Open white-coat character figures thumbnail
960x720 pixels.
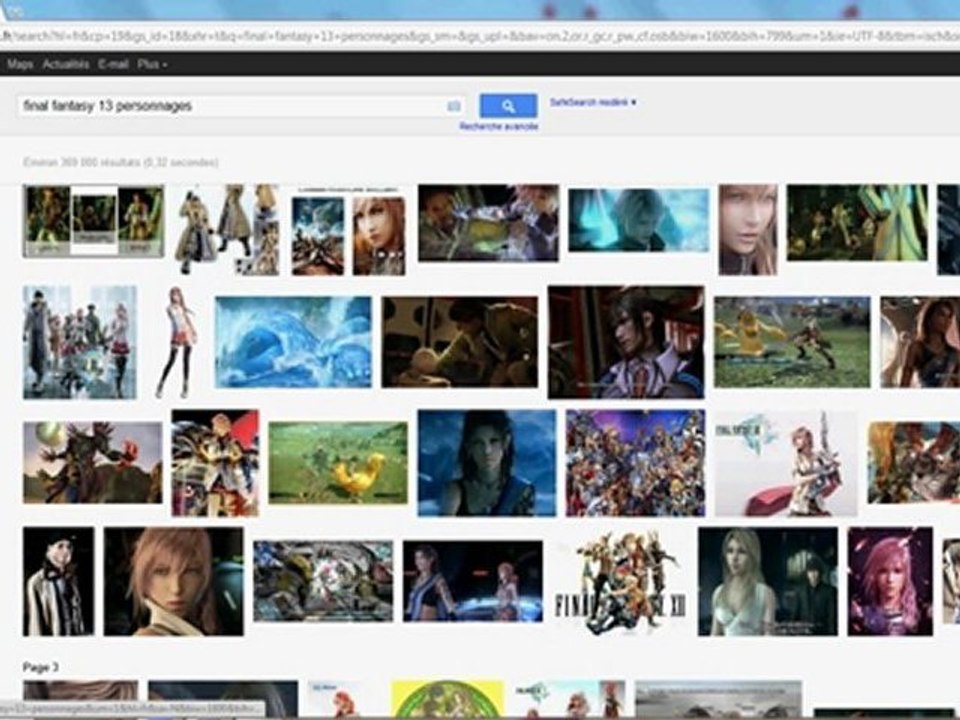click(x=227, y=230)
